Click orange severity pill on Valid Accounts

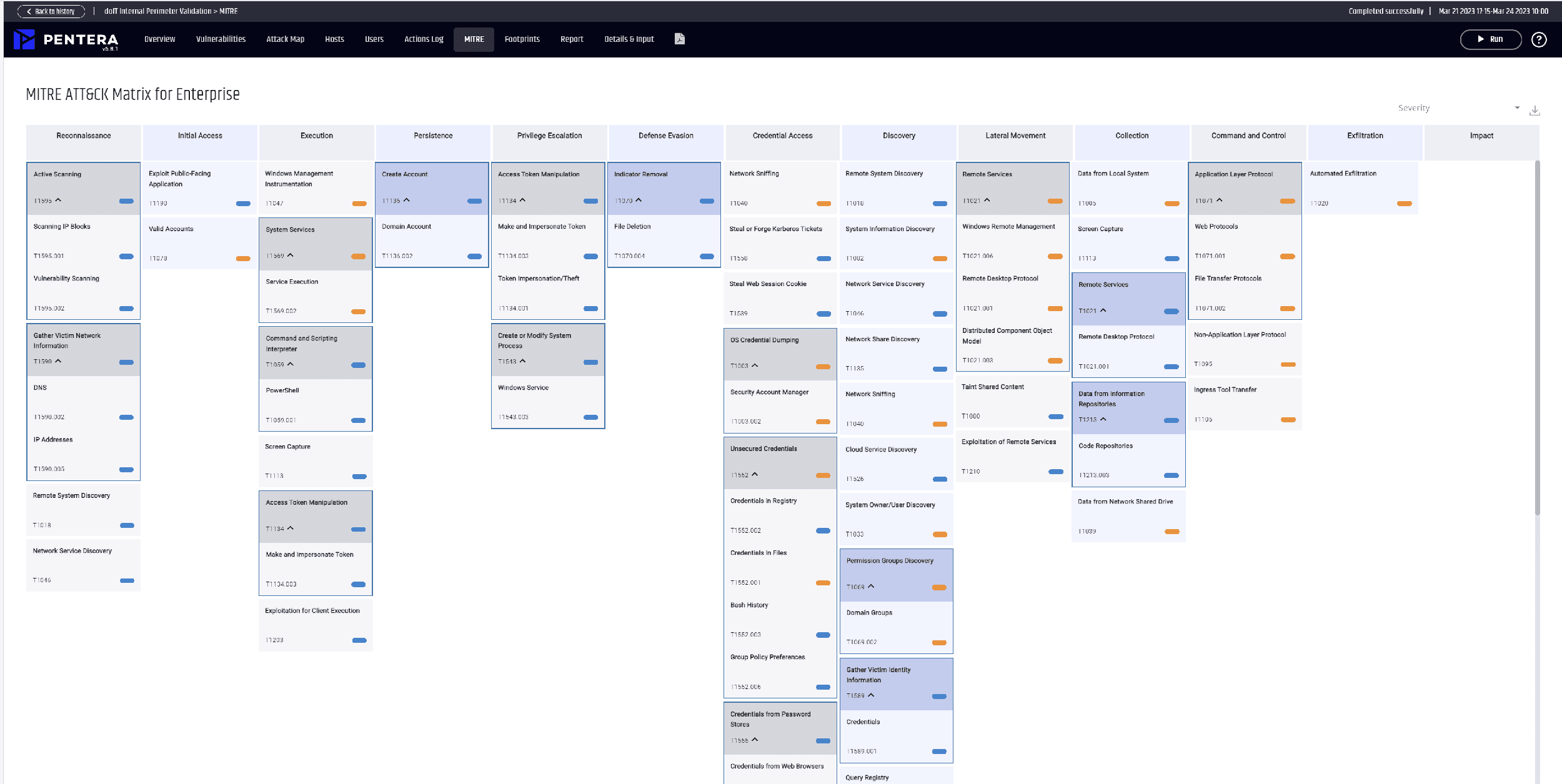point(243,259)
